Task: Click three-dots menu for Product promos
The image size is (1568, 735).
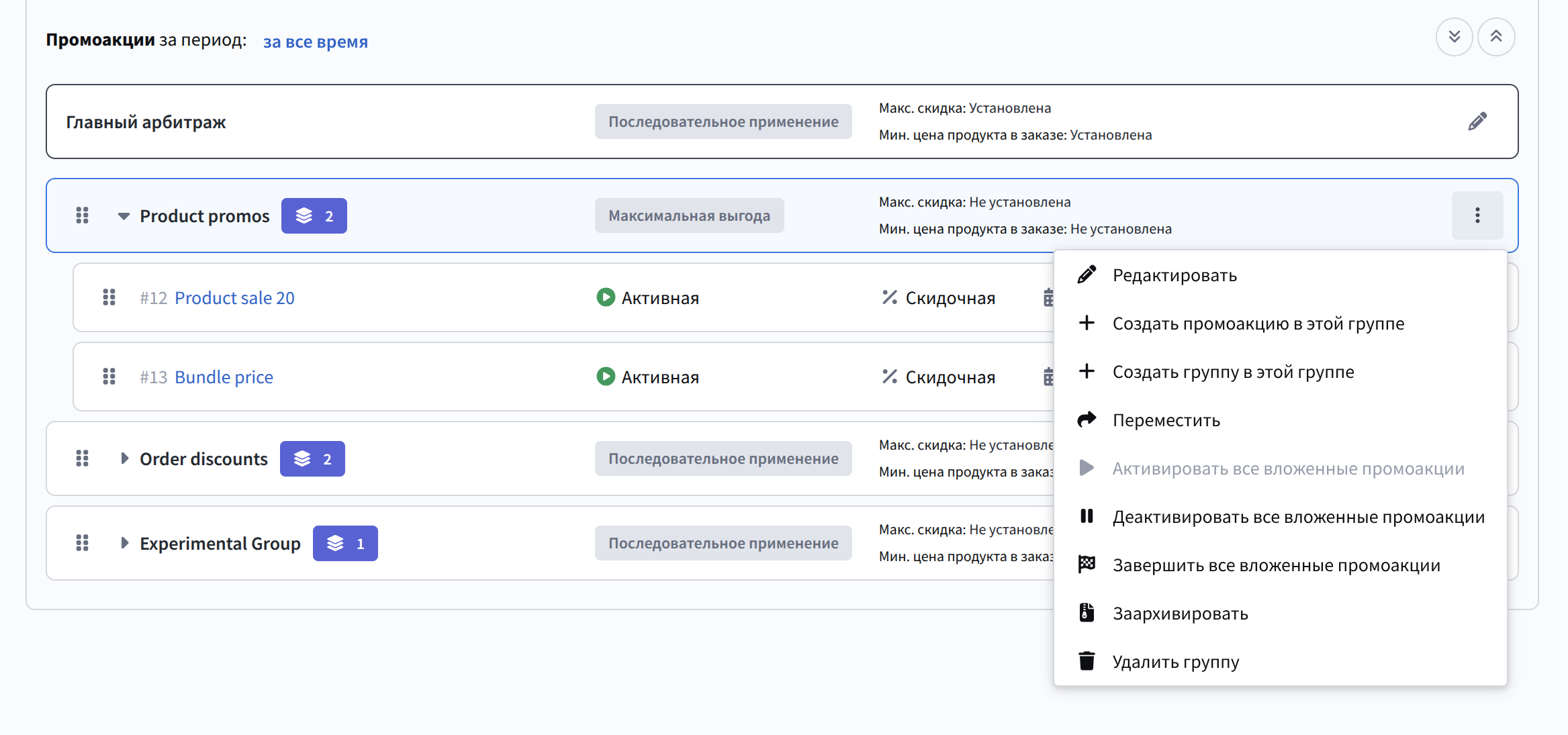Action: click(x=1477, y=215)
